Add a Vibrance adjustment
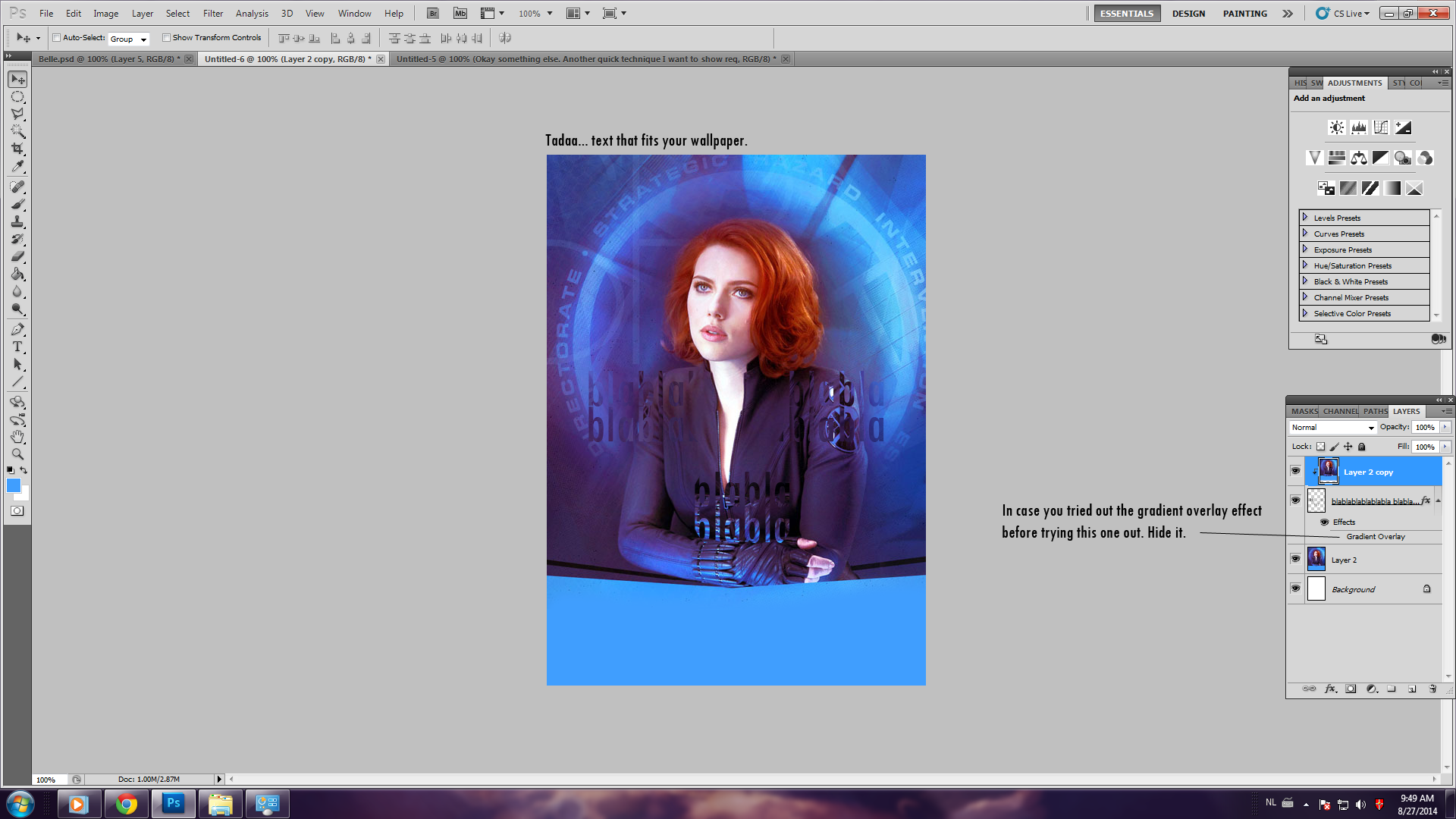This screenshot has height=819, width=1456. [1315, 158]
